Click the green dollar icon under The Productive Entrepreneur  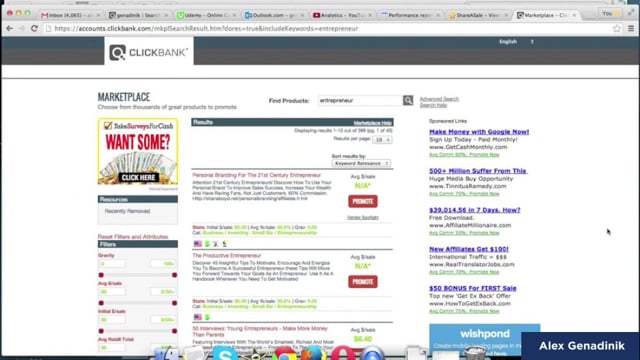point(207,317)
